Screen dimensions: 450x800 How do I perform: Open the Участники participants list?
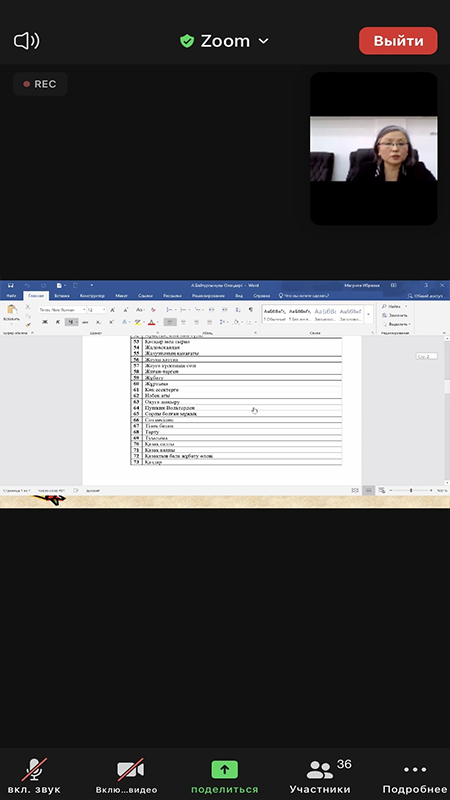coord(320,776)
